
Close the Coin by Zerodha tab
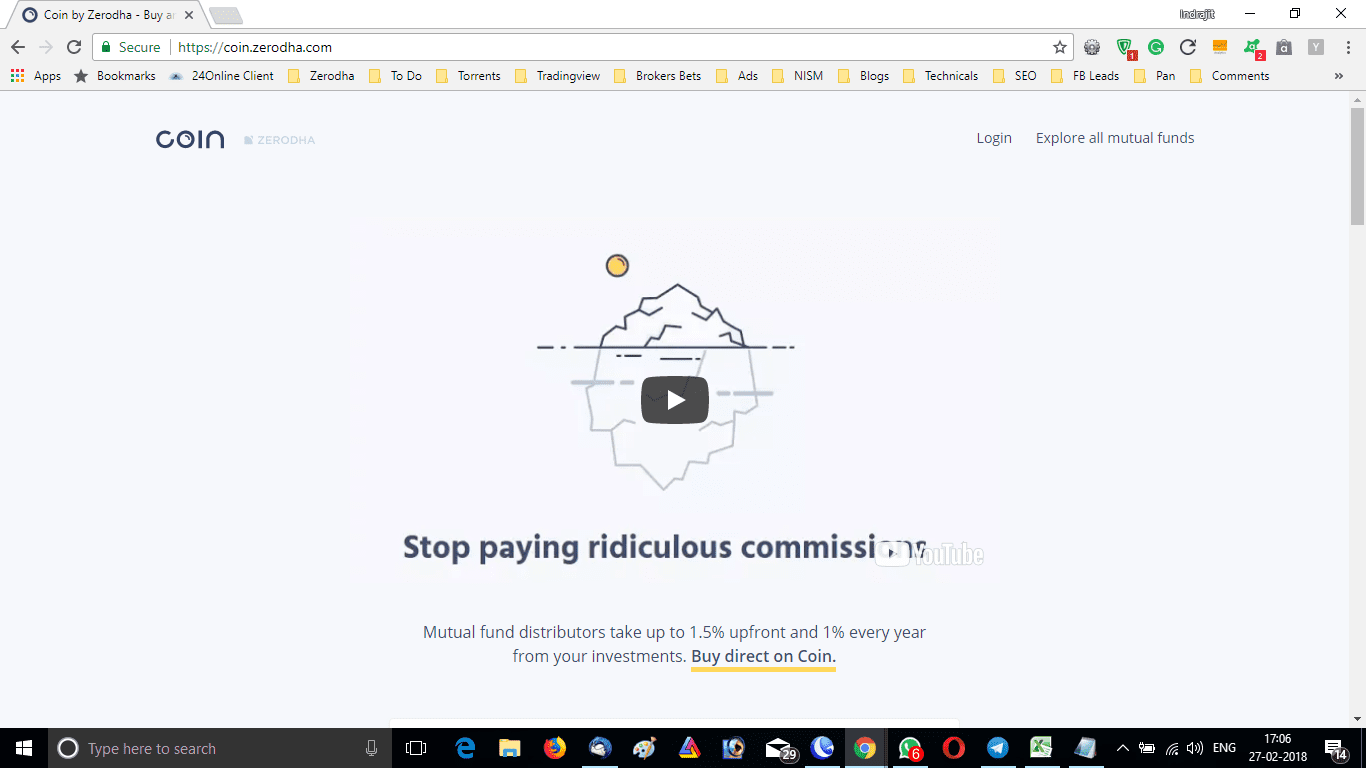pos(189,16)
